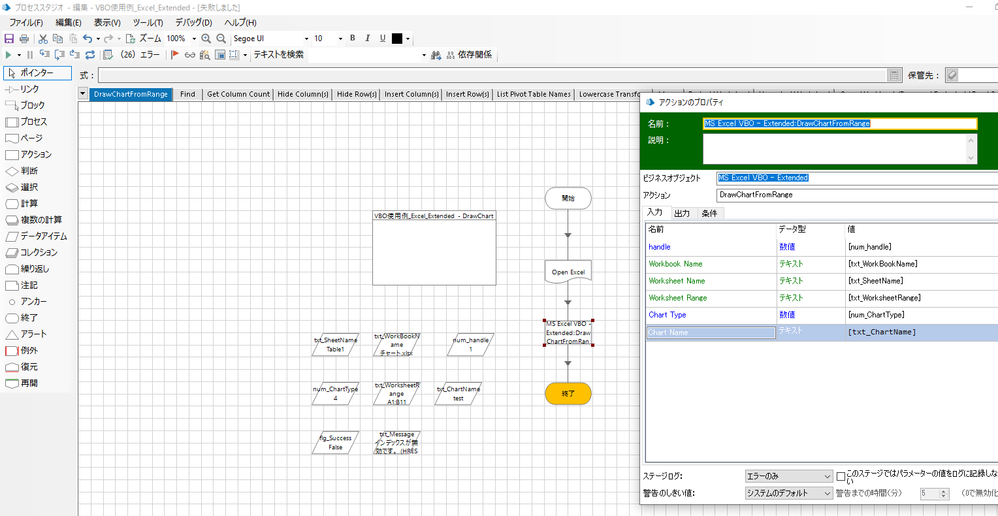Viewport: 998px width, 516px height.
Task: Zoom in with the magnifier plus icon
Action: 206,38
